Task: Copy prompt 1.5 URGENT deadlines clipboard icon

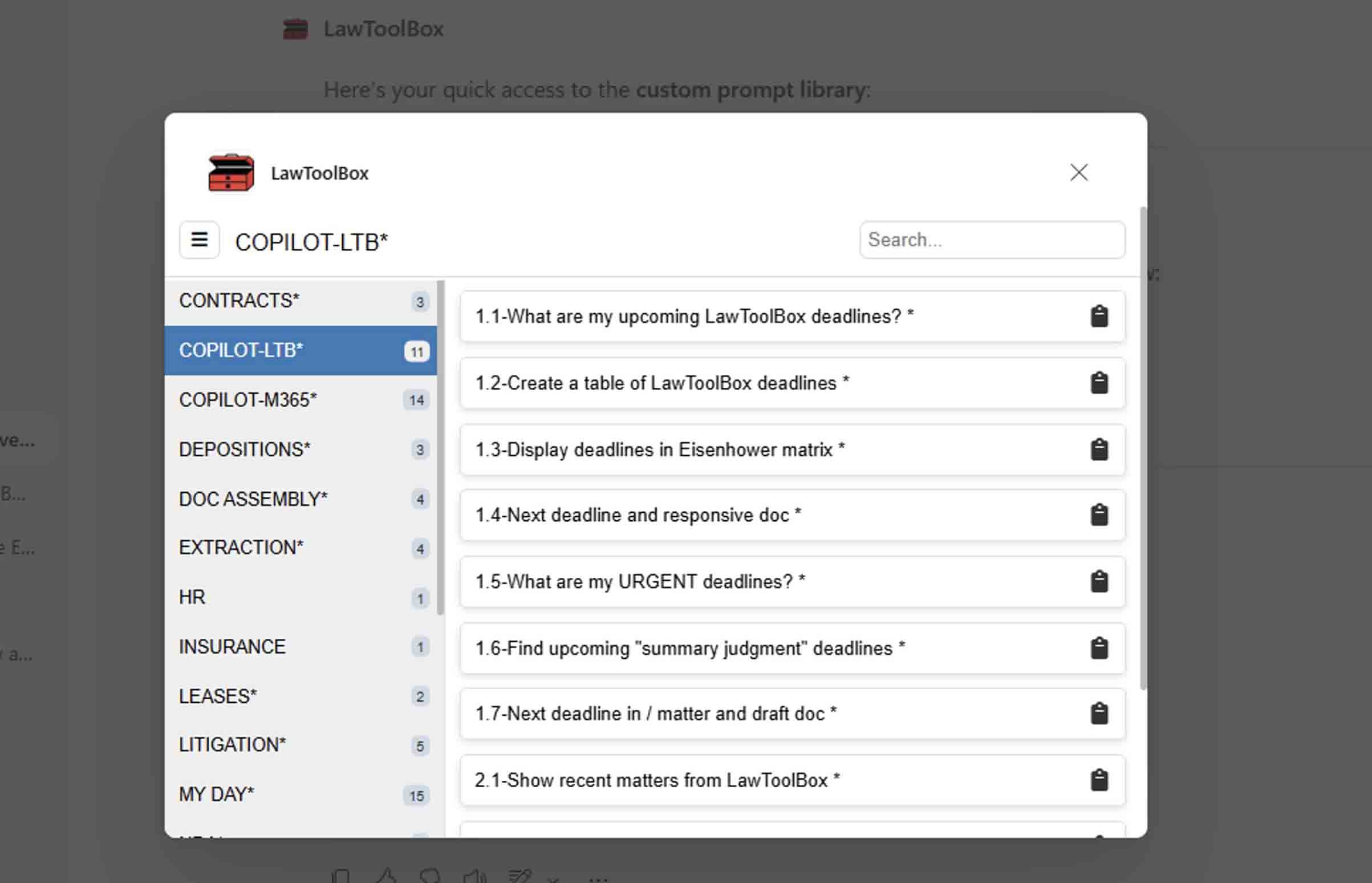Action: [1099, 581]
